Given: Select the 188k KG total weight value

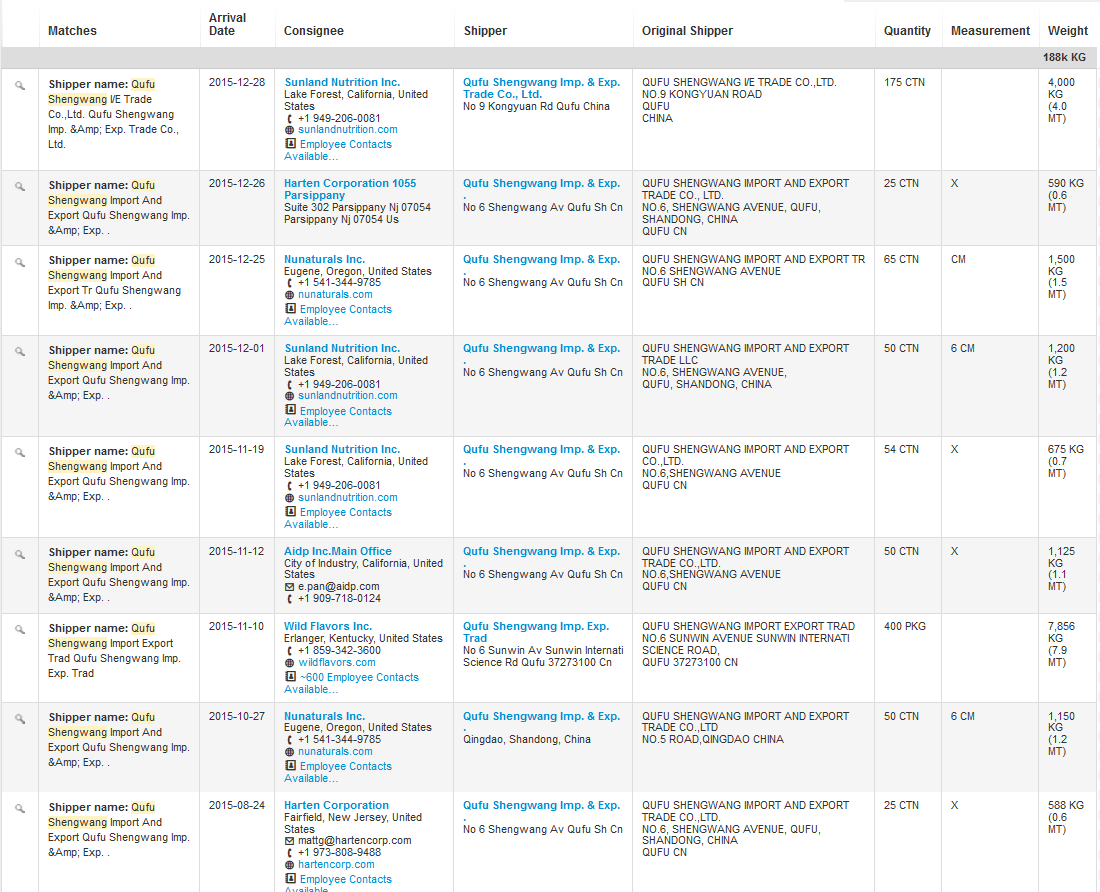Looking at the screenshot, I should coord(1064,58).
